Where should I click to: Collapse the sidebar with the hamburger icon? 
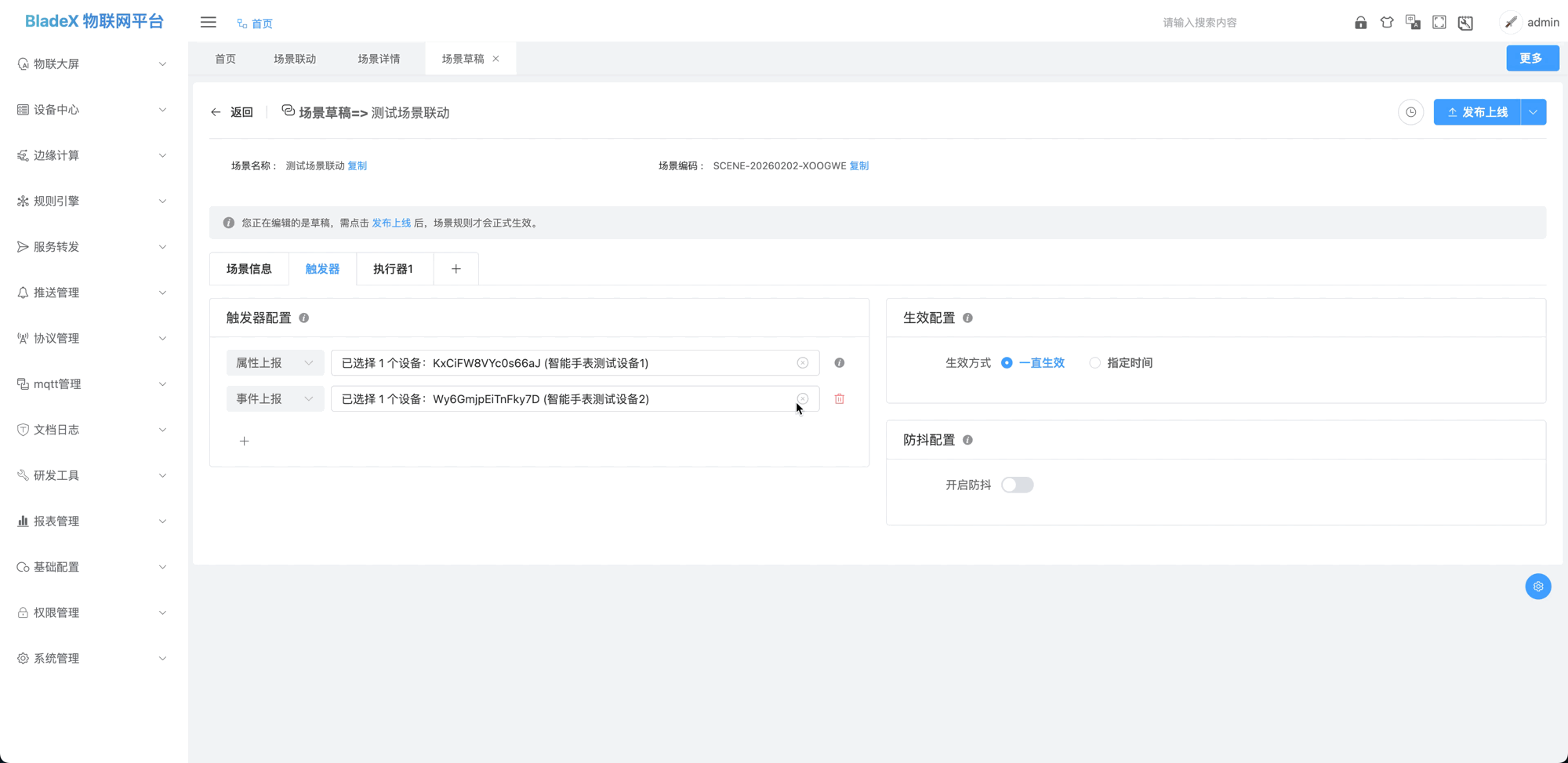pyautogui.click(x=208, y=22)
